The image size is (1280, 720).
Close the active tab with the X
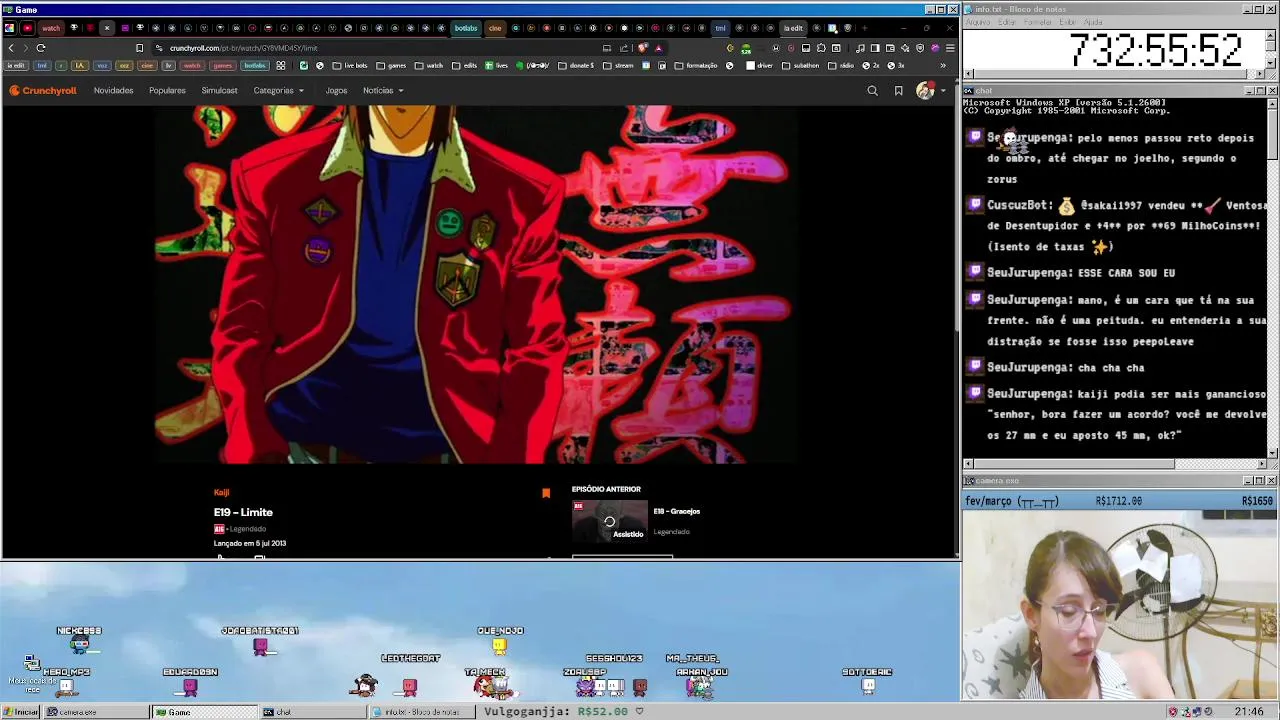(x=107, y=28)
